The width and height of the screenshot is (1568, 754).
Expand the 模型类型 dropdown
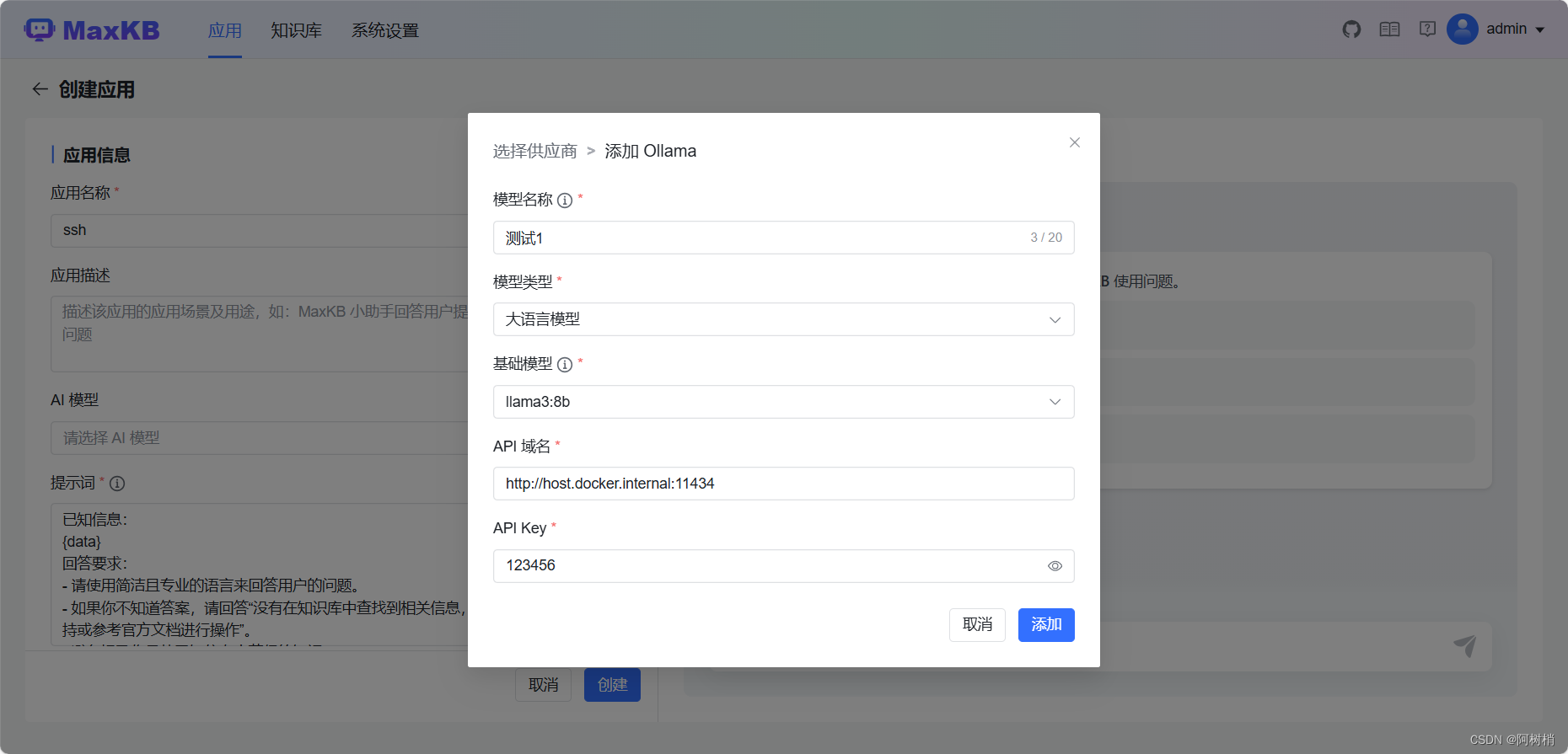tap(784, 319)
